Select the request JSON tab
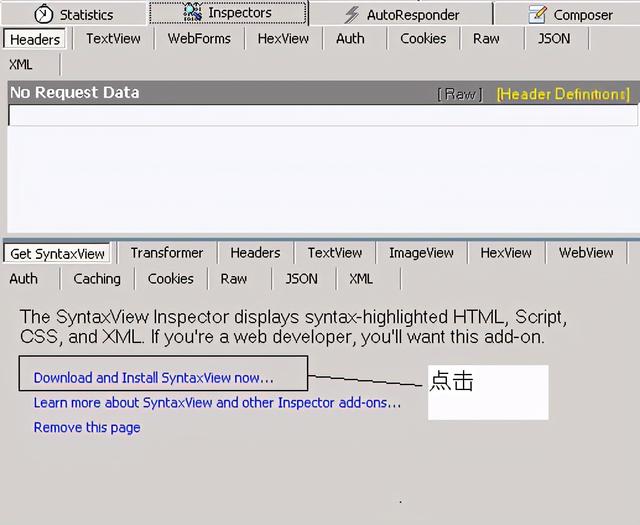Screen dimensions: 640x525 553,39
